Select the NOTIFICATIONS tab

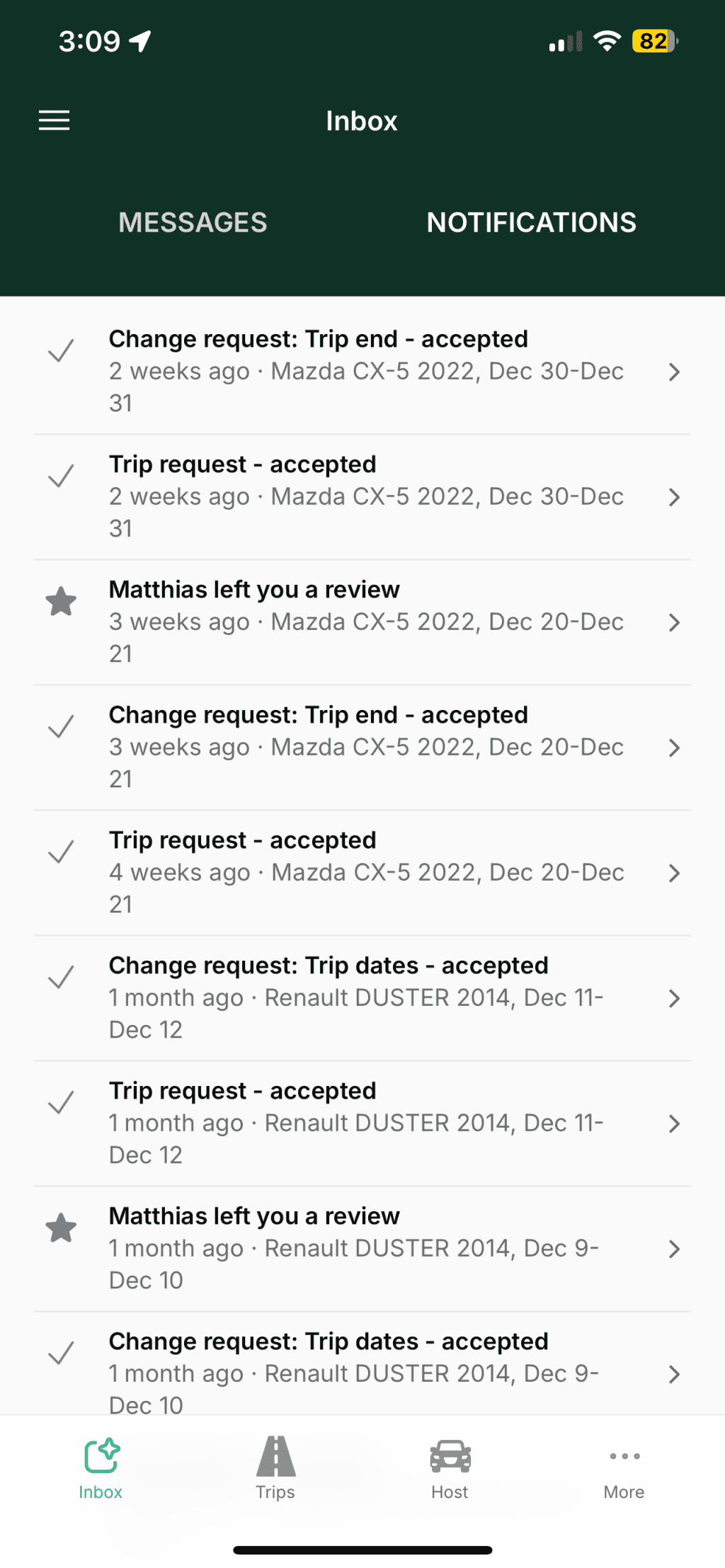(x=531, y=222)
